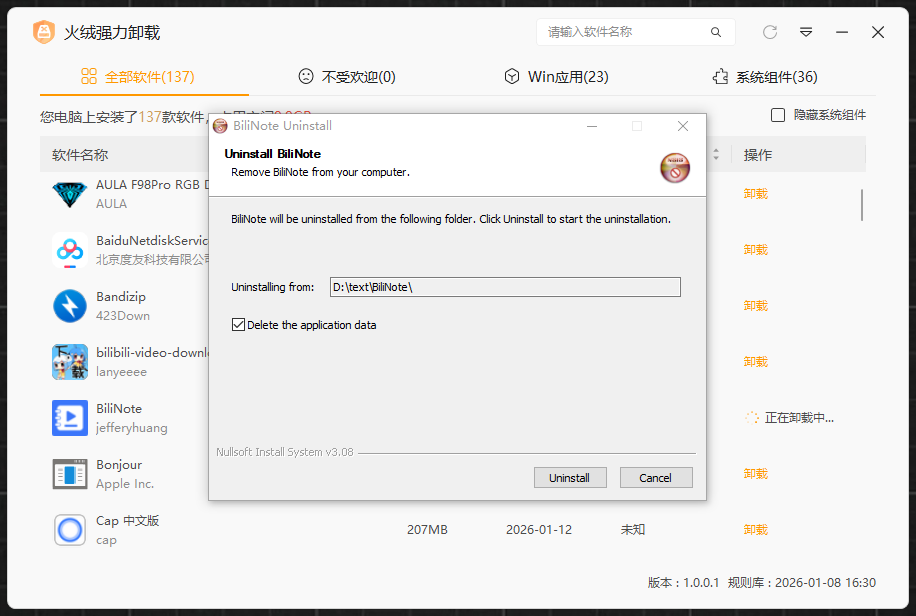Switch to 系统组件(36) tab

[764, 77]
